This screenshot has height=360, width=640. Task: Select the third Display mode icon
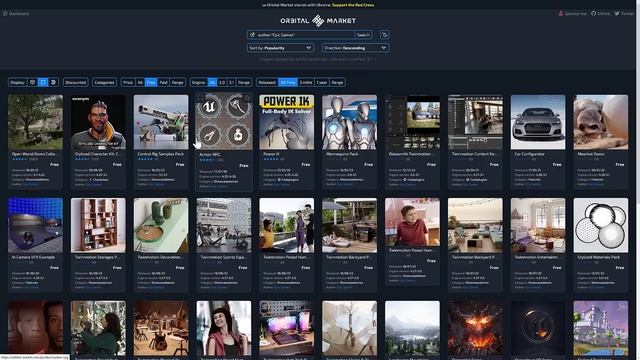(x=53, y=82)
